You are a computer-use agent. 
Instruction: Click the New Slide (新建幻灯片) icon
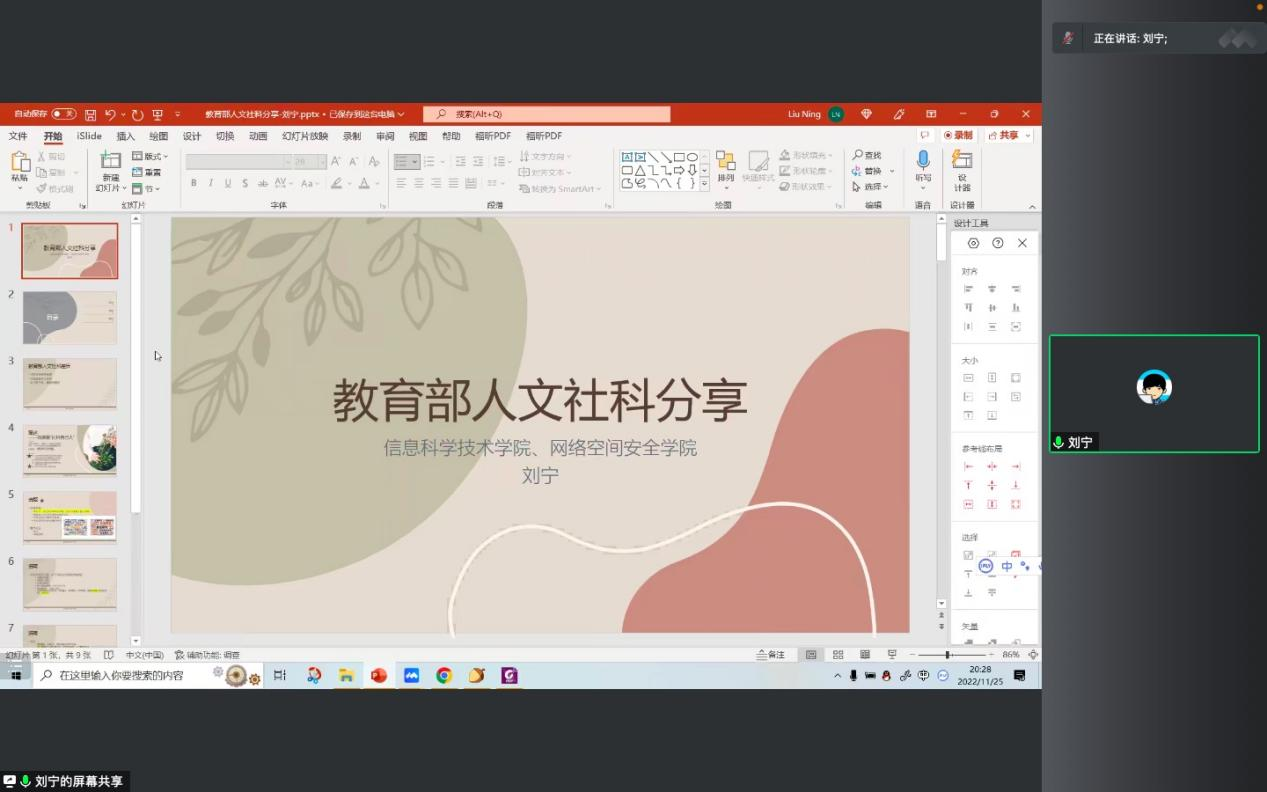pos(110,162)
